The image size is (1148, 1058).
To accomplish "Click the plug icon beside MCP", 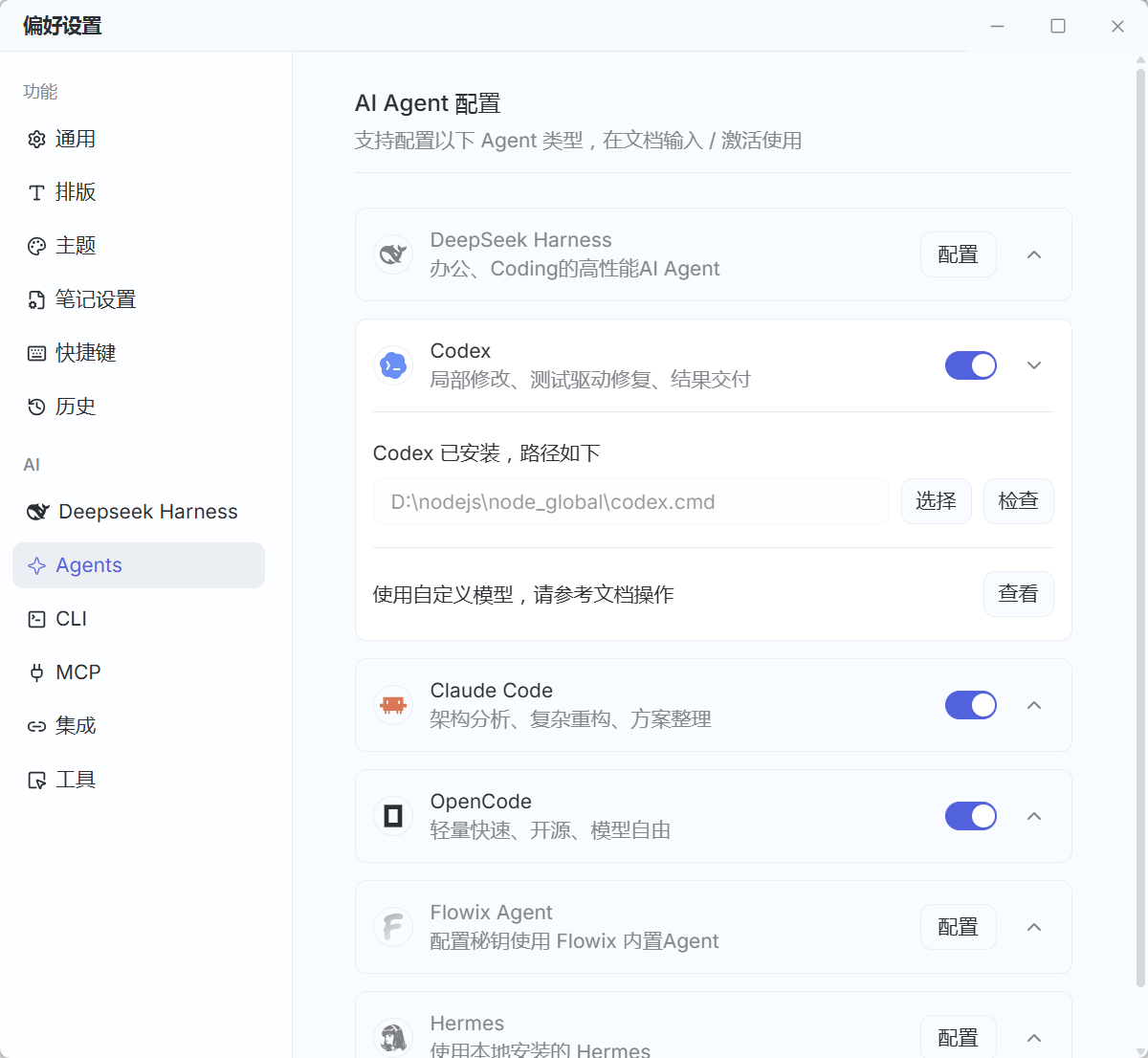I will pyautogui.click(x=36, y=672).
